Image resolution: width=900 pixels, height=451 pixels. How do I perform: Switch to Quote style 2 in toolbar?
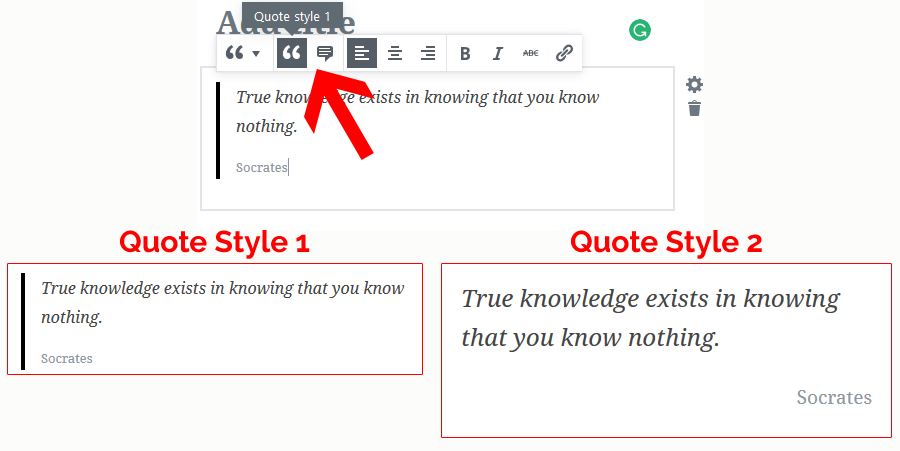click(325, 54)
